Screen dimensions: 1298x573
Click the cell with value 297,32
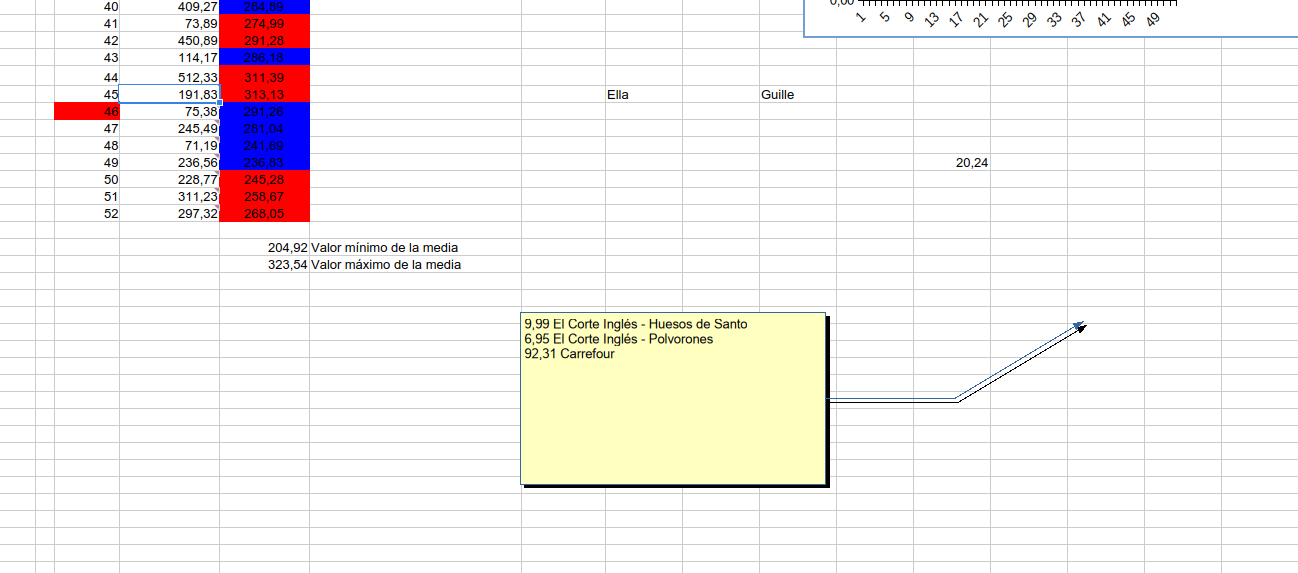click(x=170, y=213)
